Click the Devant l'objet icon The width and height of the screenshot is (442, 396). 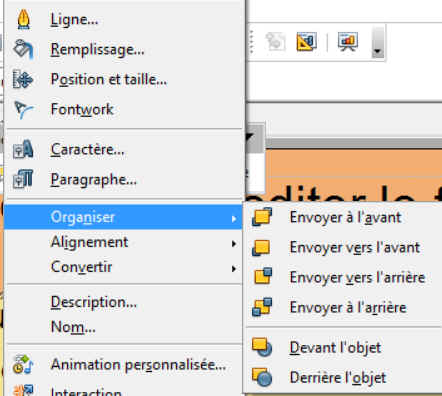point(262,347)
